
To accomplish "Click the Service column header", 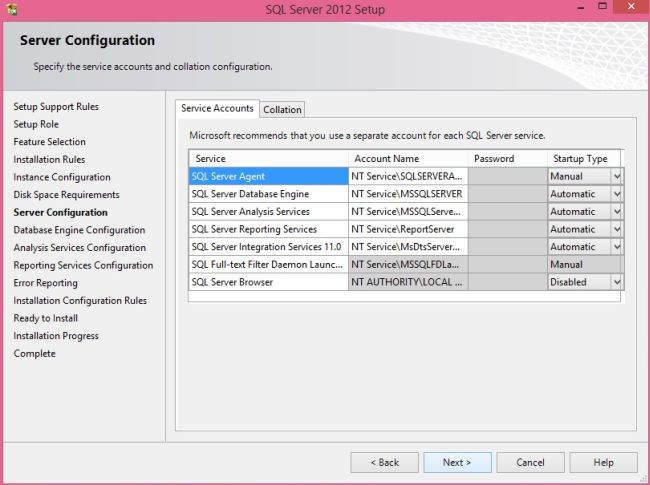I will point(269,159).
